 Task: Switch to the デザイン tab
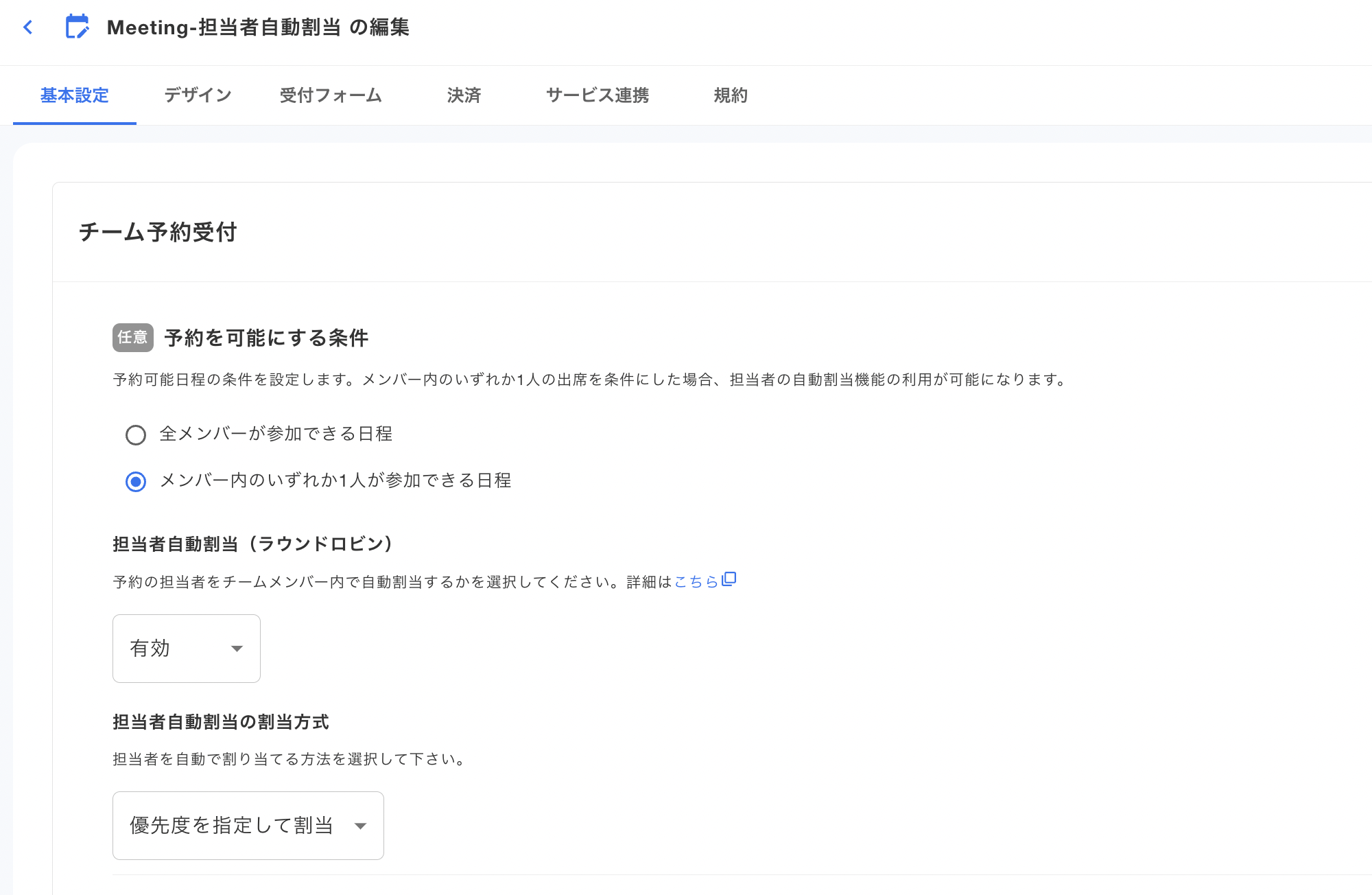point(198,95)
